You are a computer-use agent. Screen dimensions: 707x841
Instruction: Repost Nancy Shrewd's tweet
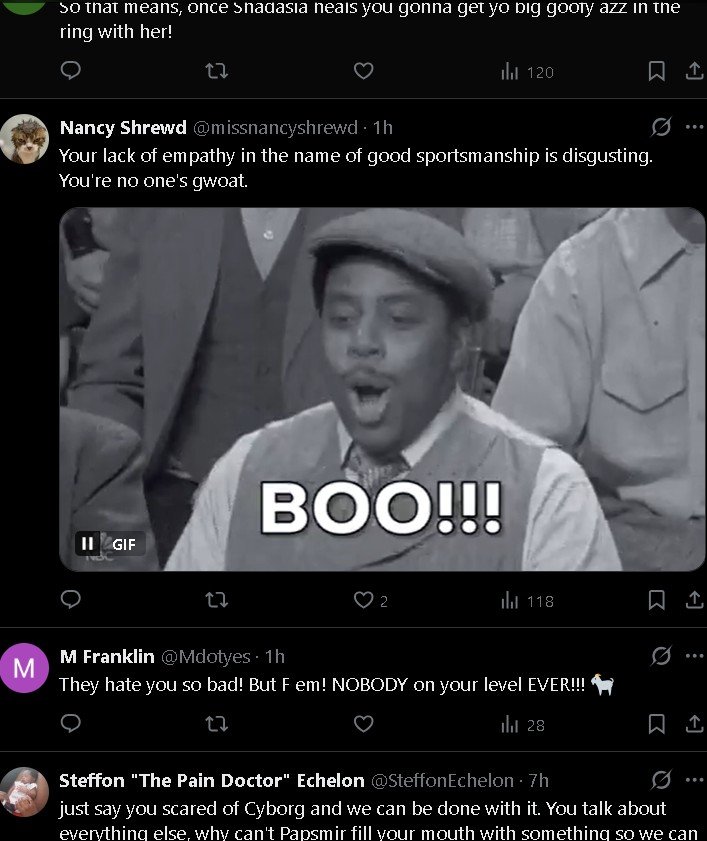coord(216,600)
